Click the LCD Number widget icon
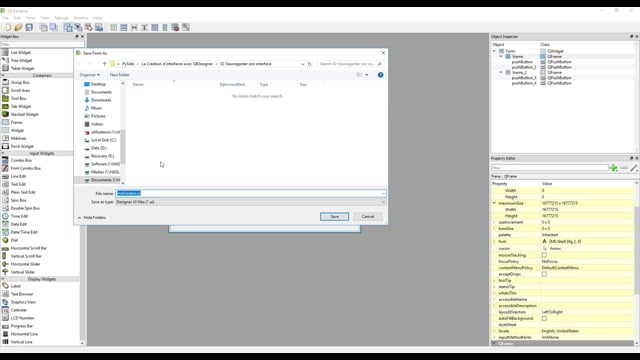 pos(5,318)
